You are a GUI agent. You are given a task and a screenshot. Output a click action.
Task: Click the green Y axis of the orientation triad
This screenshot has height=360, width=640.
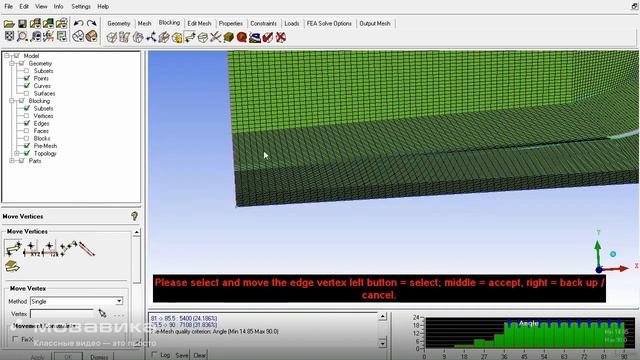click(598, 253)
